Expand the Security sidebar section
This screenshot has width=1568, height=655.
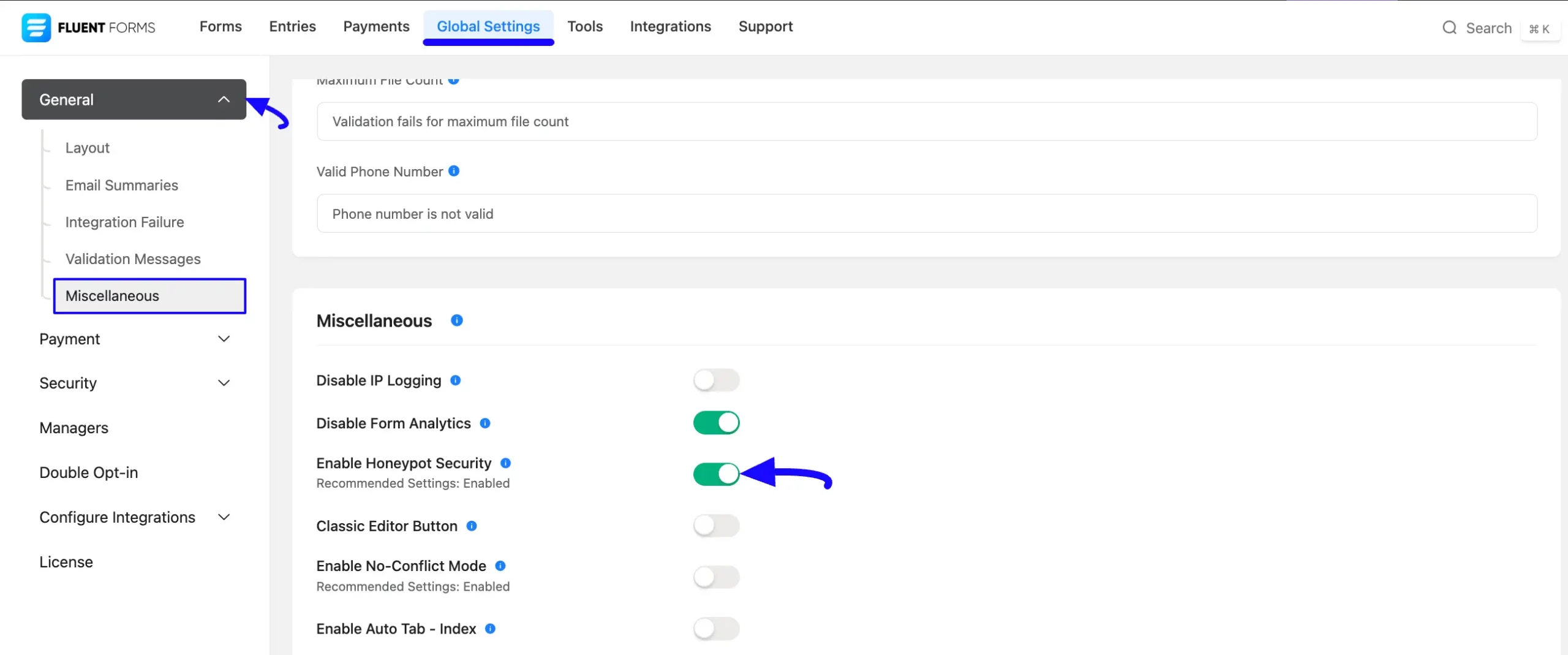(x=134, y=383)
